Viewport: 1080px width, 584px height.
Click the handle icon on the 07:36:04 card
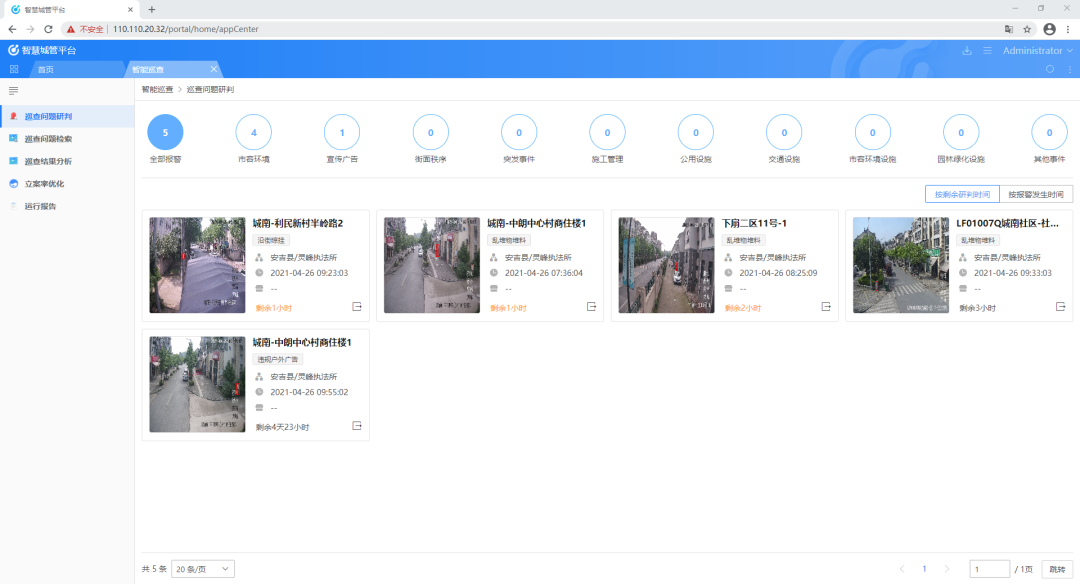point(591,306)
